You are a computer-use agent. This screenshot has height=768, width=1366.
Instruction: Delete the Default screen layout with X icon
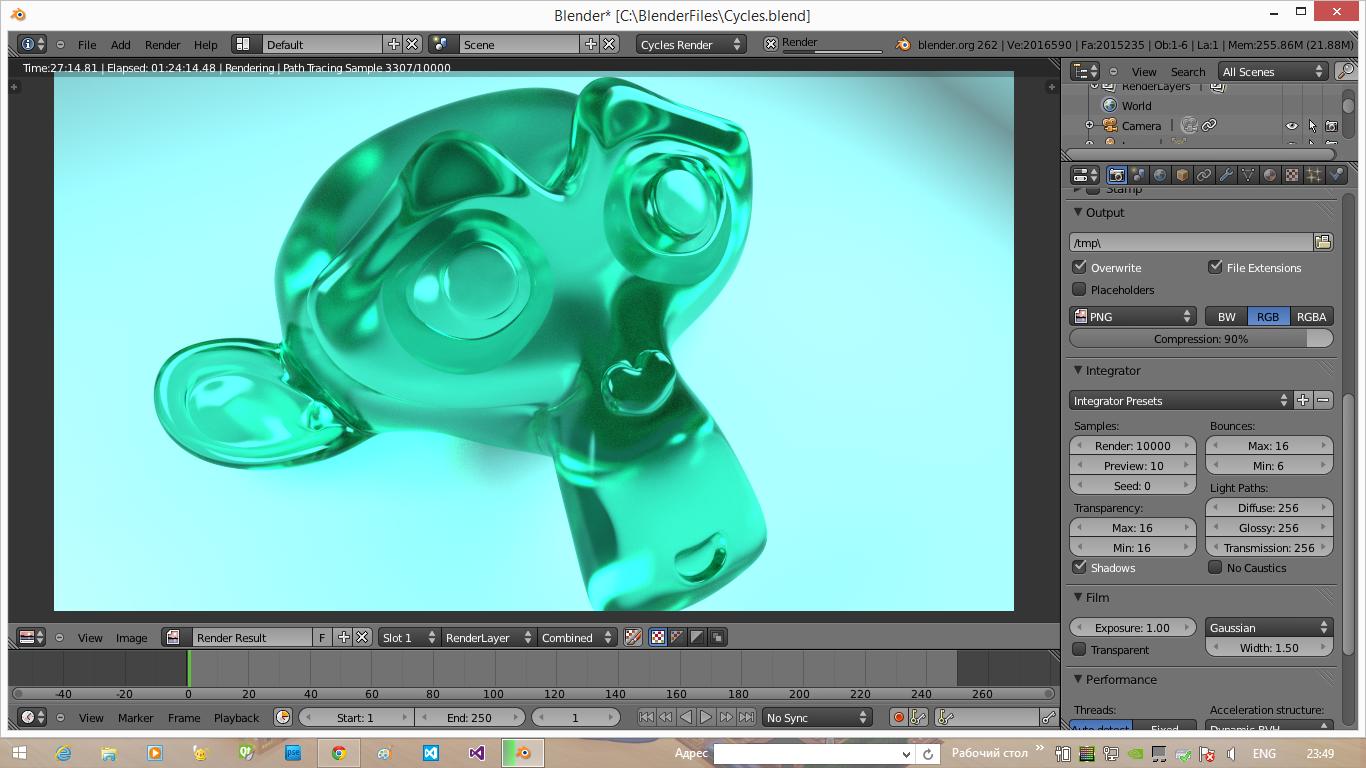[412, 44]
